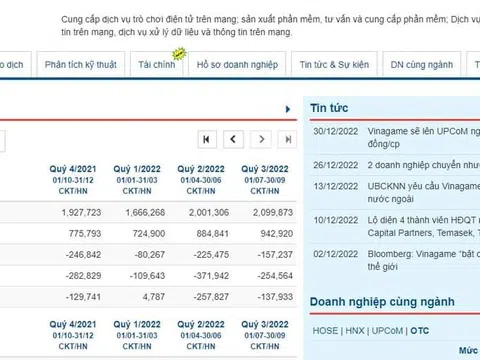This screenshot has height=360, width=480.
Task: Click the value 884,841
Action: tap(213, 233)
